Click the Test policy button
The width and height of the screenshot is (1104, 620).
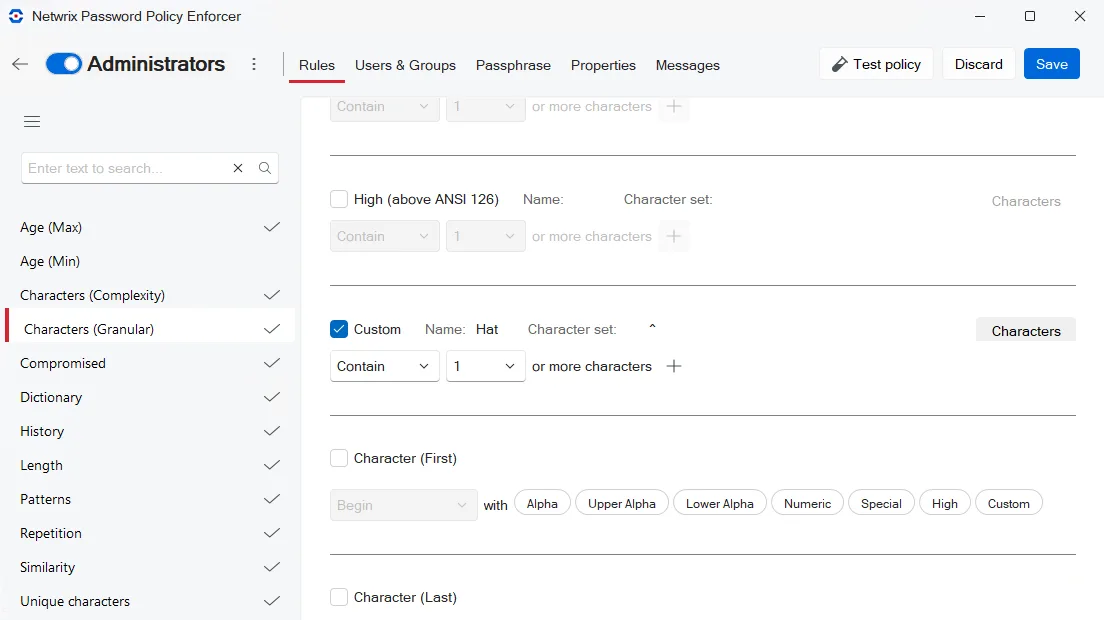877,64
